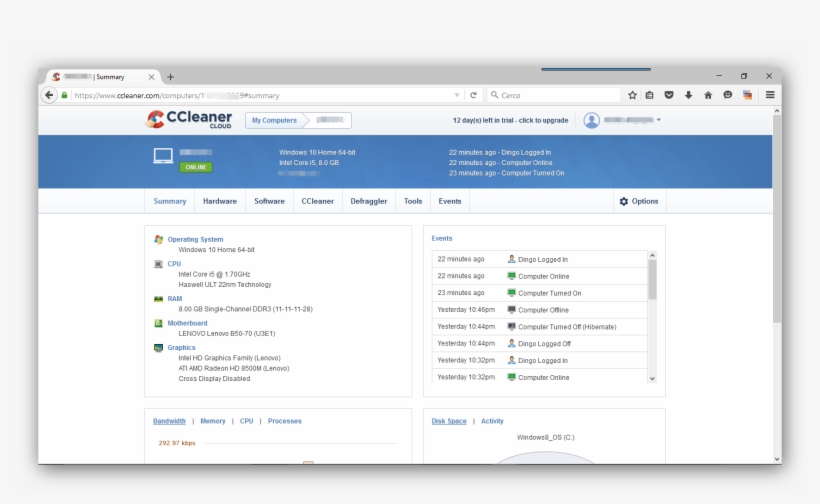This screenshot has width=820, height=504.
Task: Open the account name dropdown arrow
Action: pos(659,120)
